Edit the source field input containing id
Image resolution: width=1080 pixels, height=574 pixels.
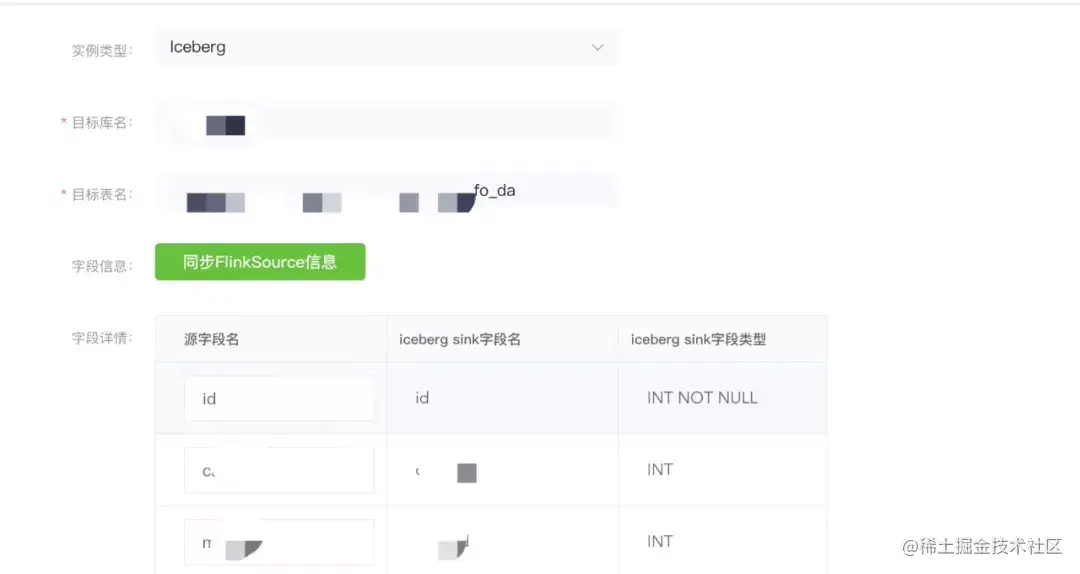coord(279,399)
